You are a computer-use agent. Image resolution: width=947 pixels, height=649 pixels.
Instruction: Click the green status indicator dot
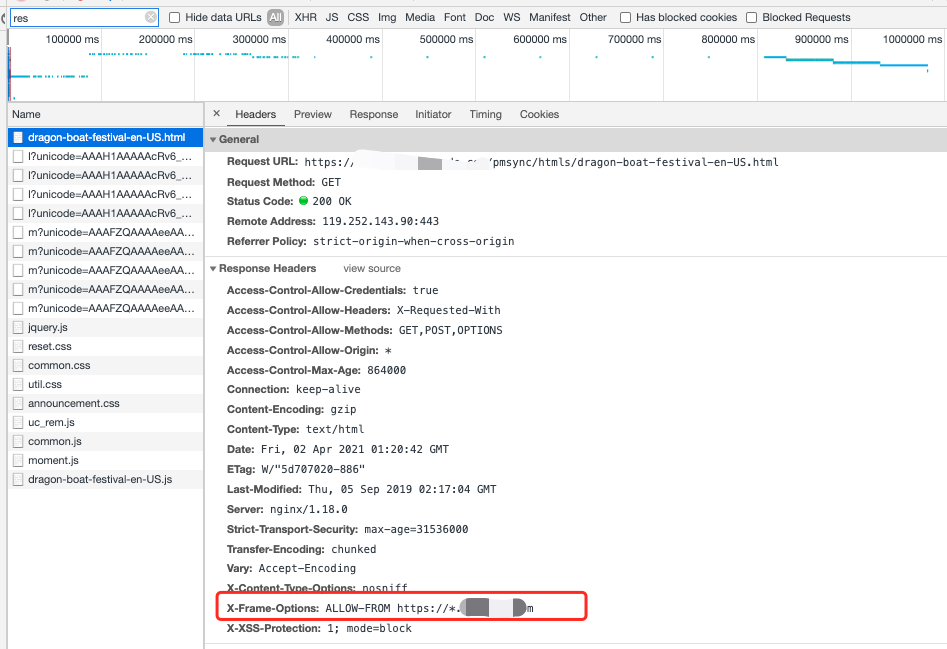tap(303, 201)
